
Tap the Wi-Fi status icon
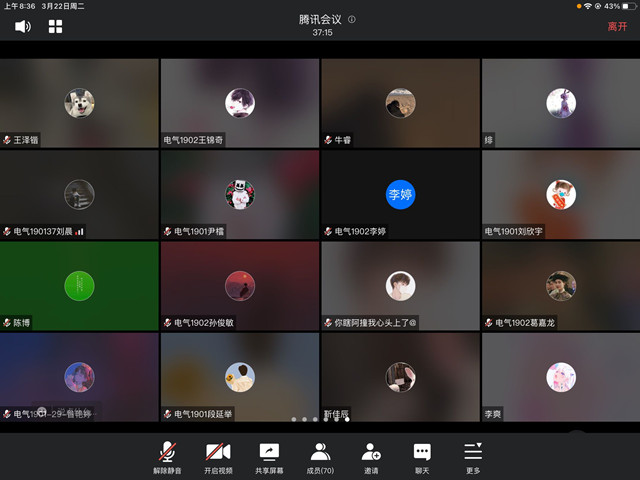coord(588,6)
